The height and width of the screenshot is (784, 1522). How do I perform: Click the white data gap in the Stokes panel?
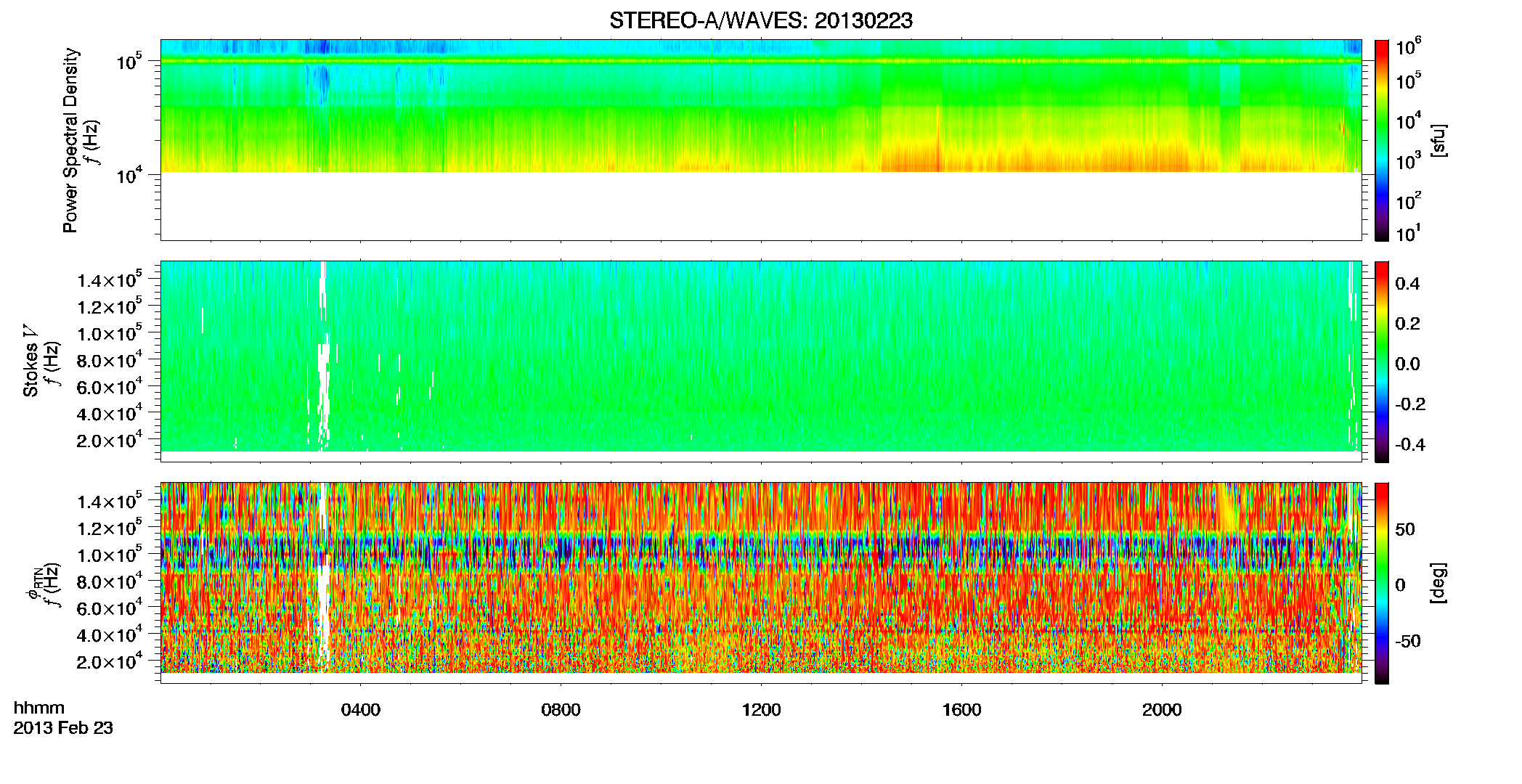click(x=323, y=356)
